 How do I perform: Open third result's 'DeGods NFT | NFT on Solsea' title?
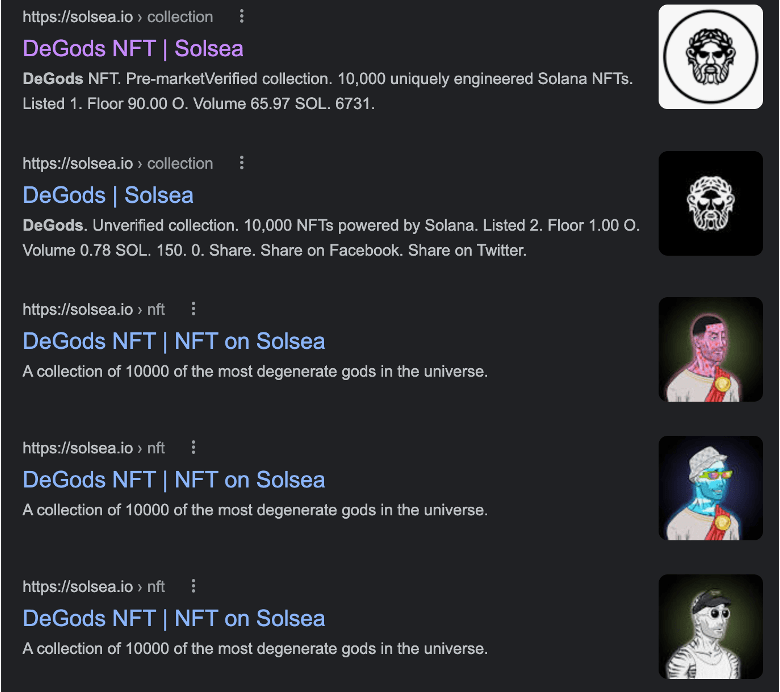[x=174, y=341]
